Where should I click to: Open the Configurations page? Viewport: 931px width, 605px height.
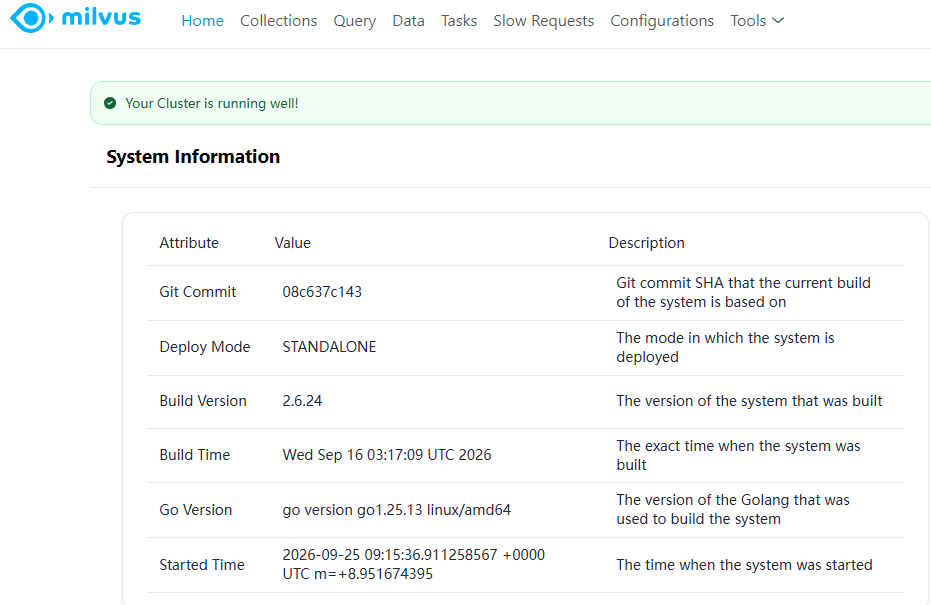tap(662, 21)
